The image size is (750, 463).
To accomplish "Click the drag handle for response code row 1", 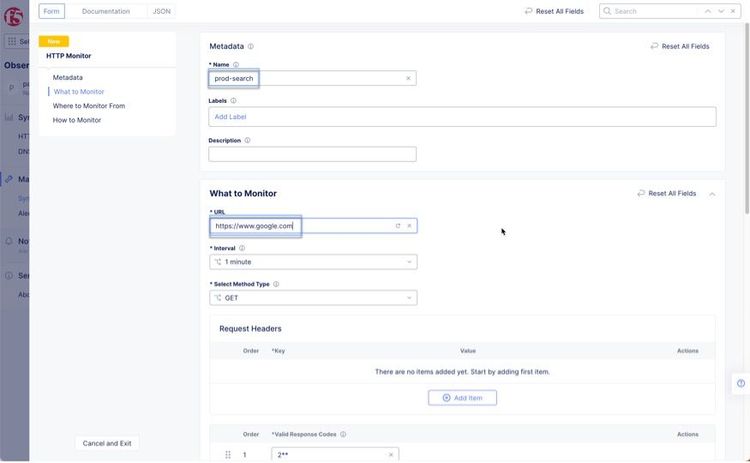I will pyautogui.click(x=228, y=455).
